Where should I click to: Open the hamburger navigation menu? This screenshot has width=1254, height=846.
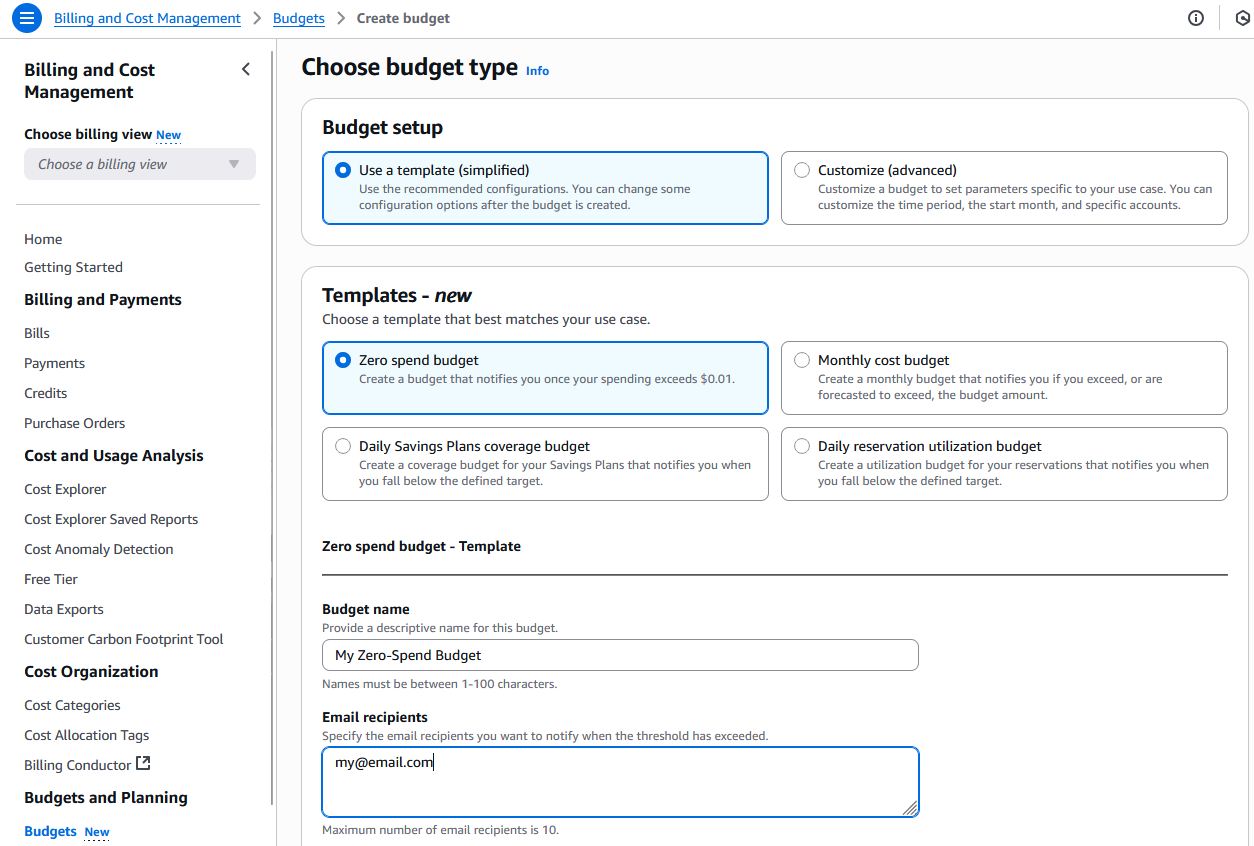click(x=27, y=18)
